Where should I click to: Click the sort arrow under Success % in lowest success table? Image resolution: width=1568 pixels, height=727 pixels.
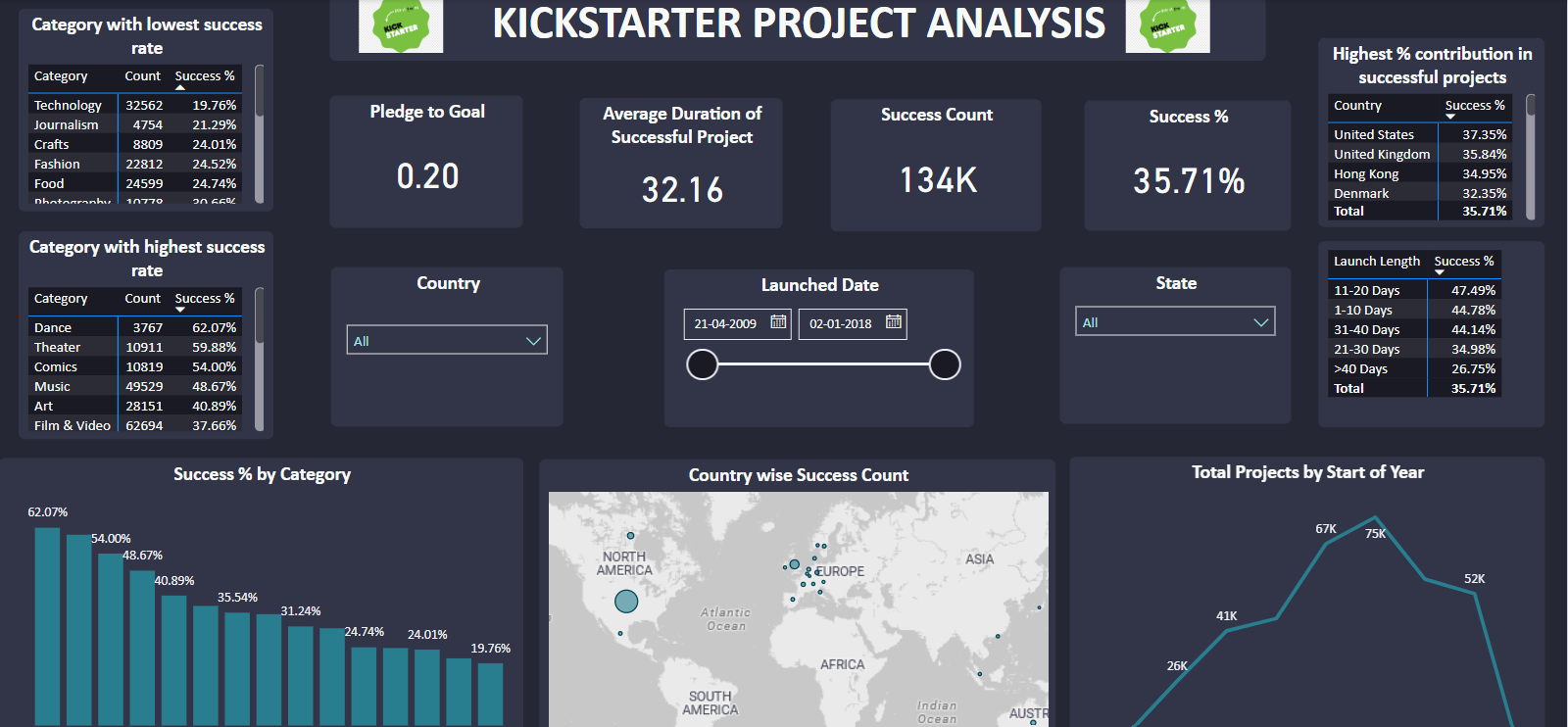tap(180, 88)
